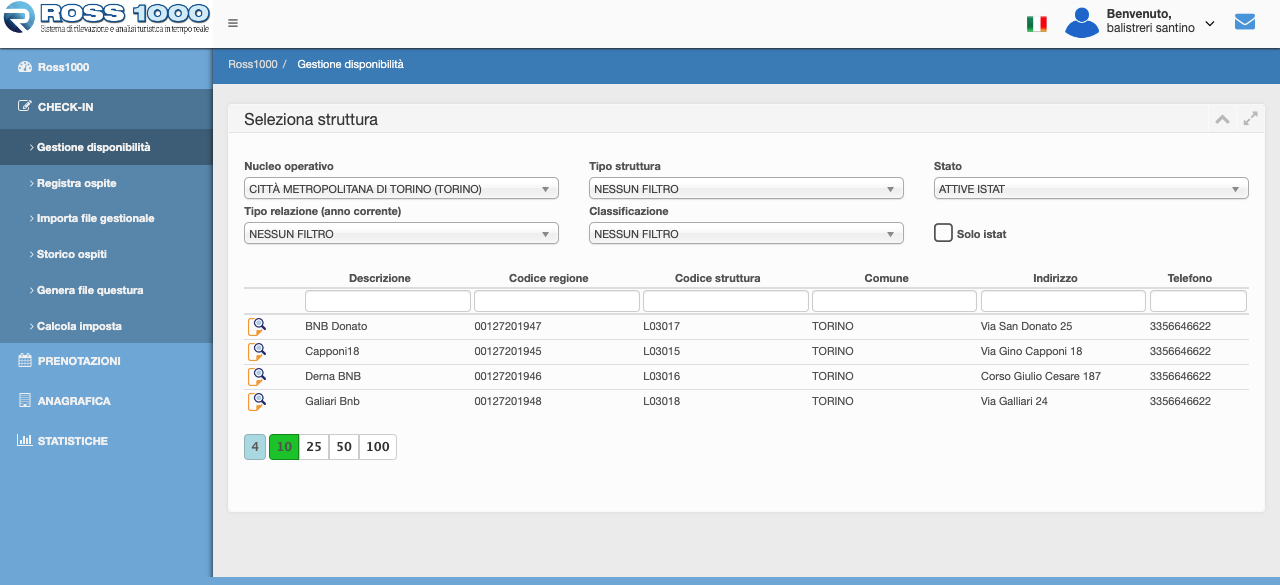Open details icon for Capponi18
Screen dimensions: 1280x585
(x=257, y=351)
